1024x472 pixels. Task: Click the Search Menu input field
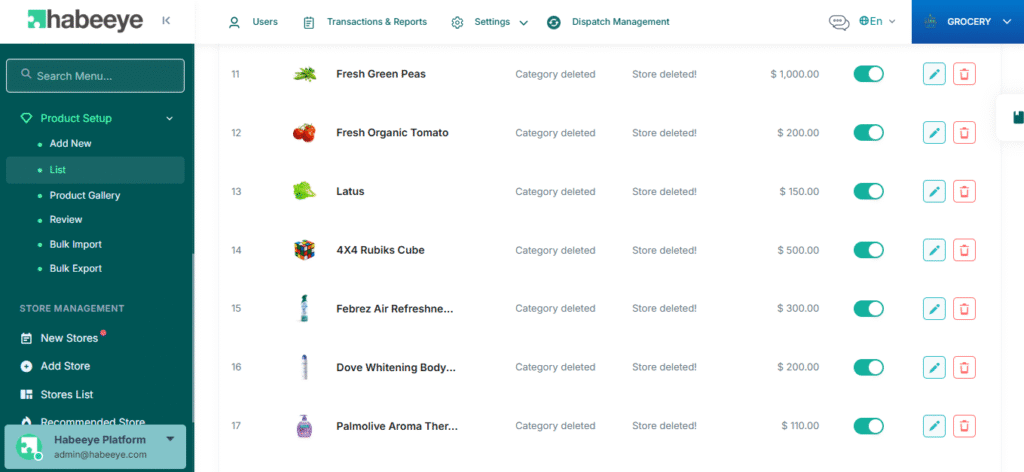95,75
